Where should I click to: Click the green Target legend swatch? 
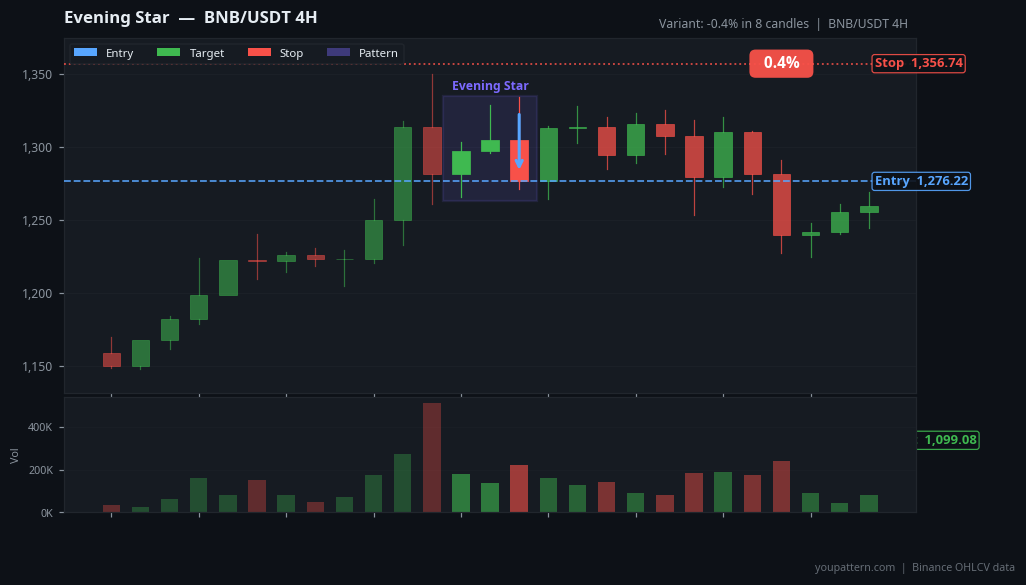pyautogui.click(x=168, y=52)
